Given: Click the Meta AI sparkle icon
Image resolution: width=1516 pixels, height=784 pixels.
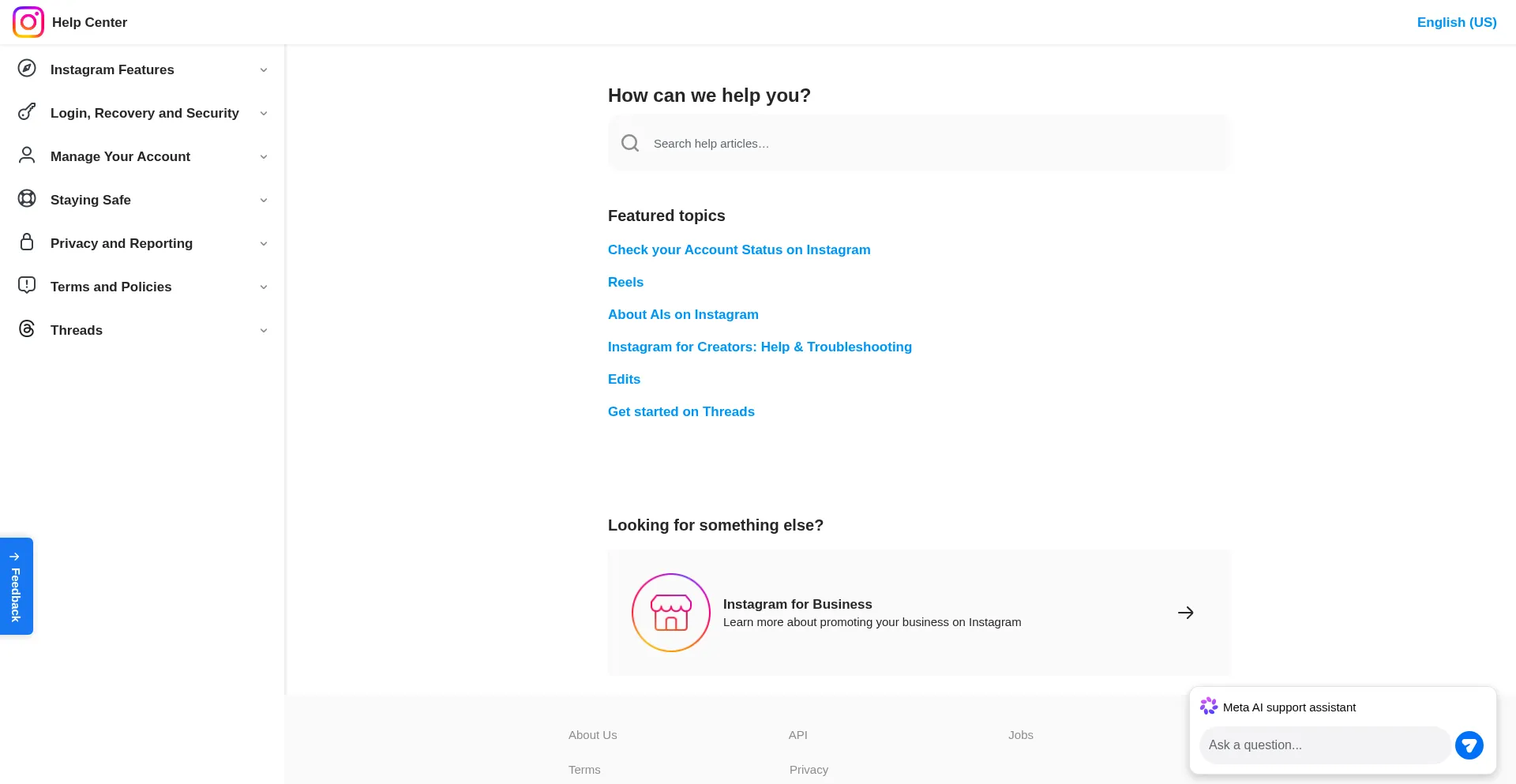Looking at the screenshot, I should (x=1209, y=707).
